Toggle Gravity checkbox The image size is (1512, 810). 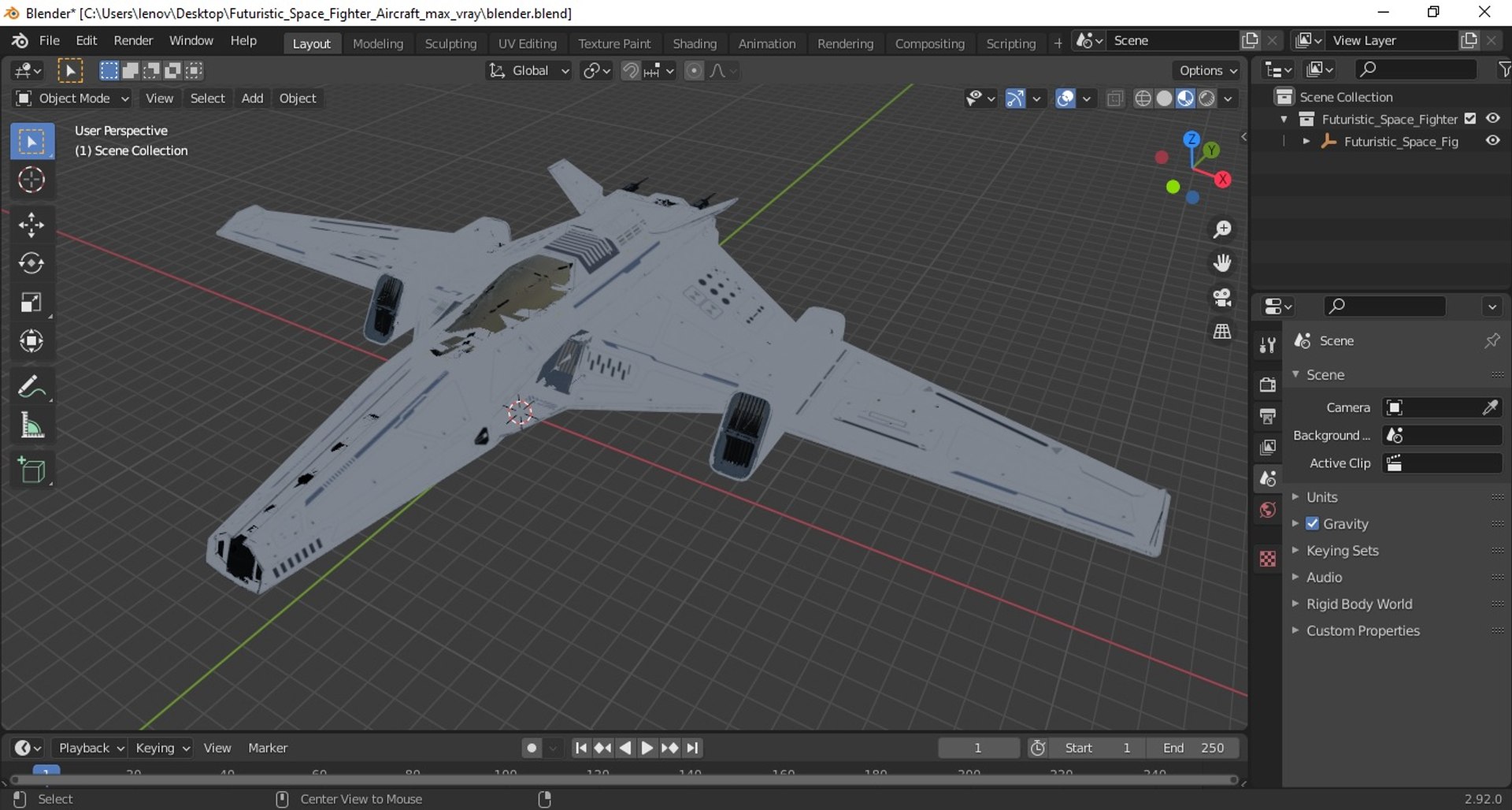tap(1312, 524)
